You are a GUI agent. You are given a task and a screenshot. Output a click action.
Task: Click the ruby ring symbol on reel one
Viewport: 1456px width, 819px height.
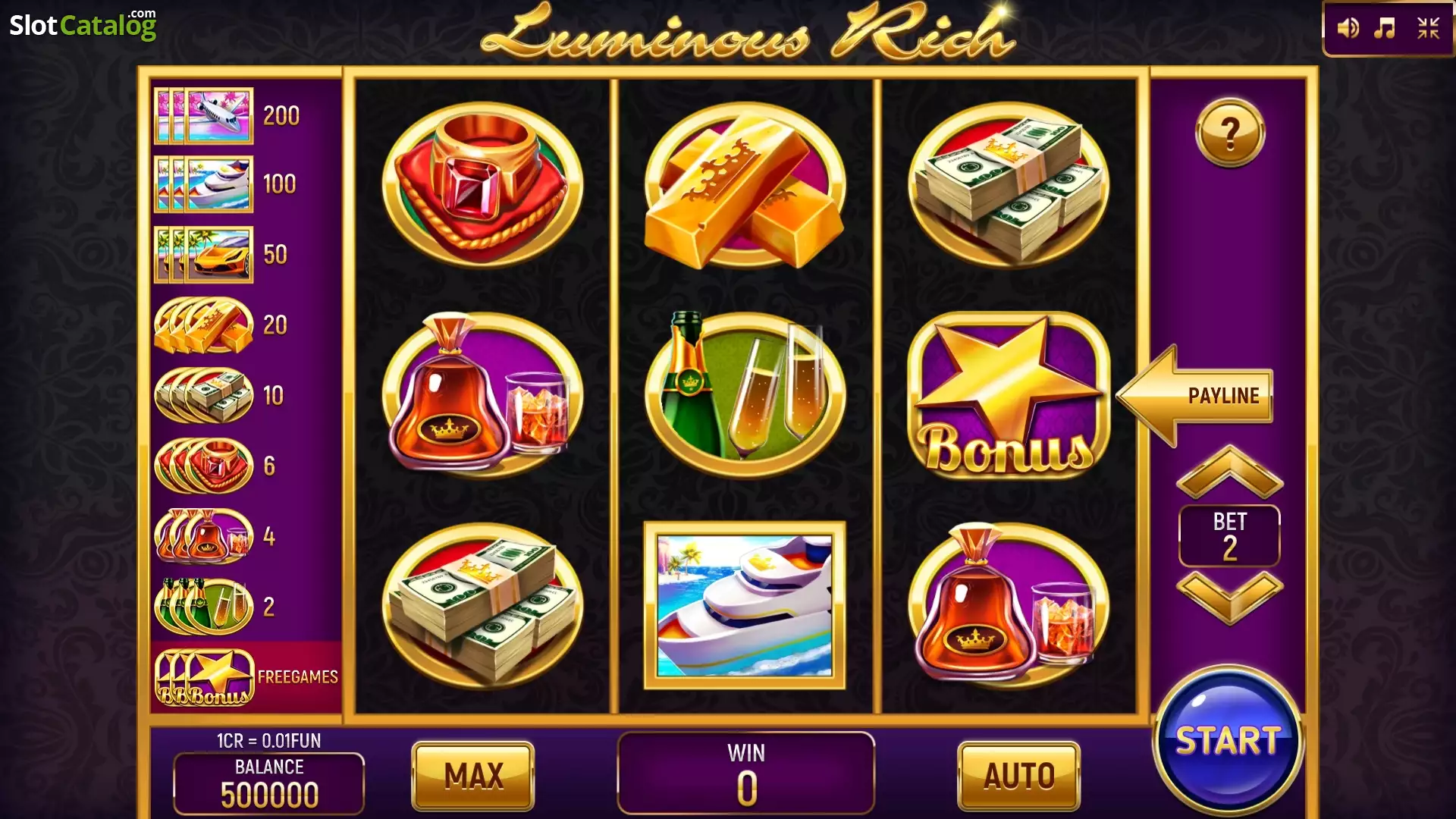pos(483,184)
